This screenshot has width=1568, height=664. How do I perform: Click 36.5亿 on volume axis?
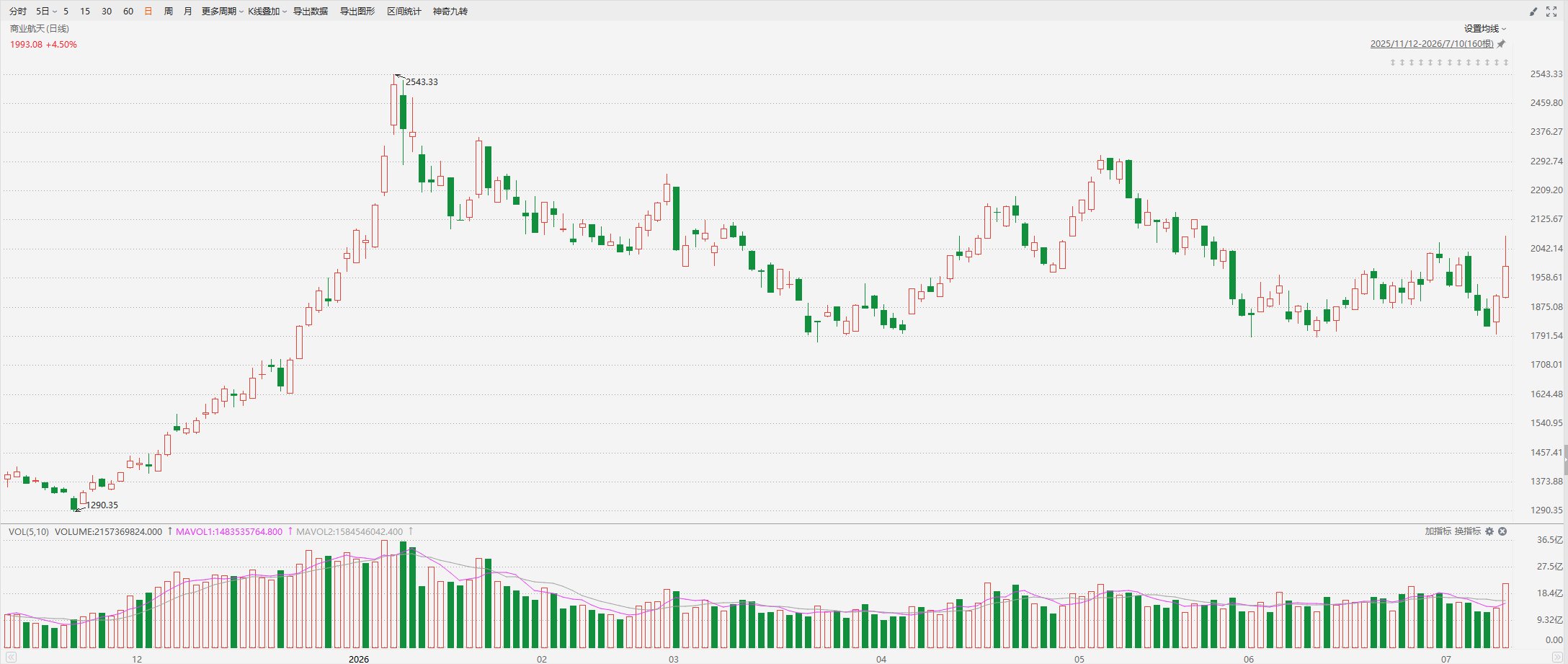[x=1550, y=540]
